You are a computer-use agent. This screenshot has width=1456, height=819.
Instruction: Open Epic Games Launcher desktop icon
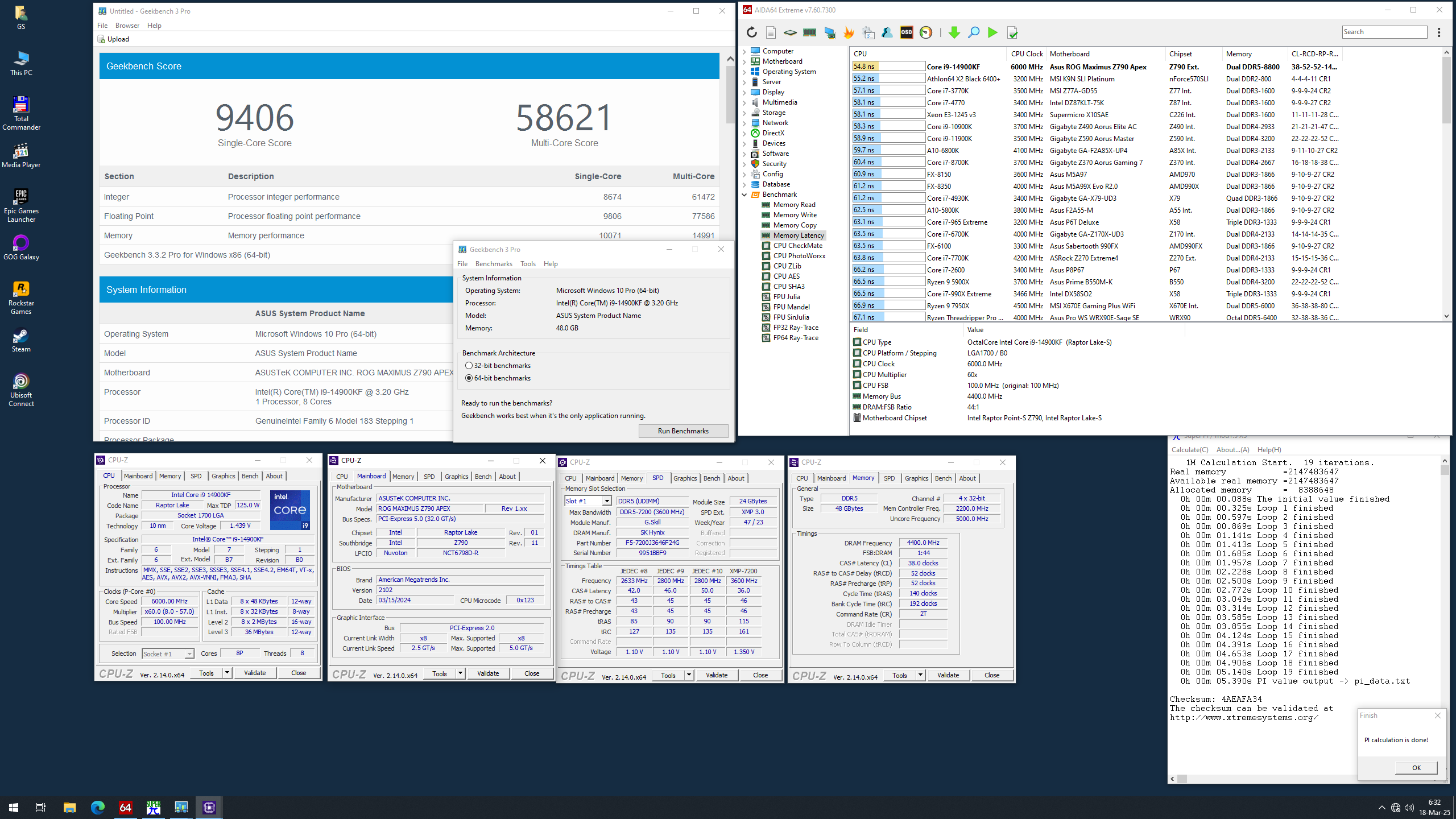[21, 205]
